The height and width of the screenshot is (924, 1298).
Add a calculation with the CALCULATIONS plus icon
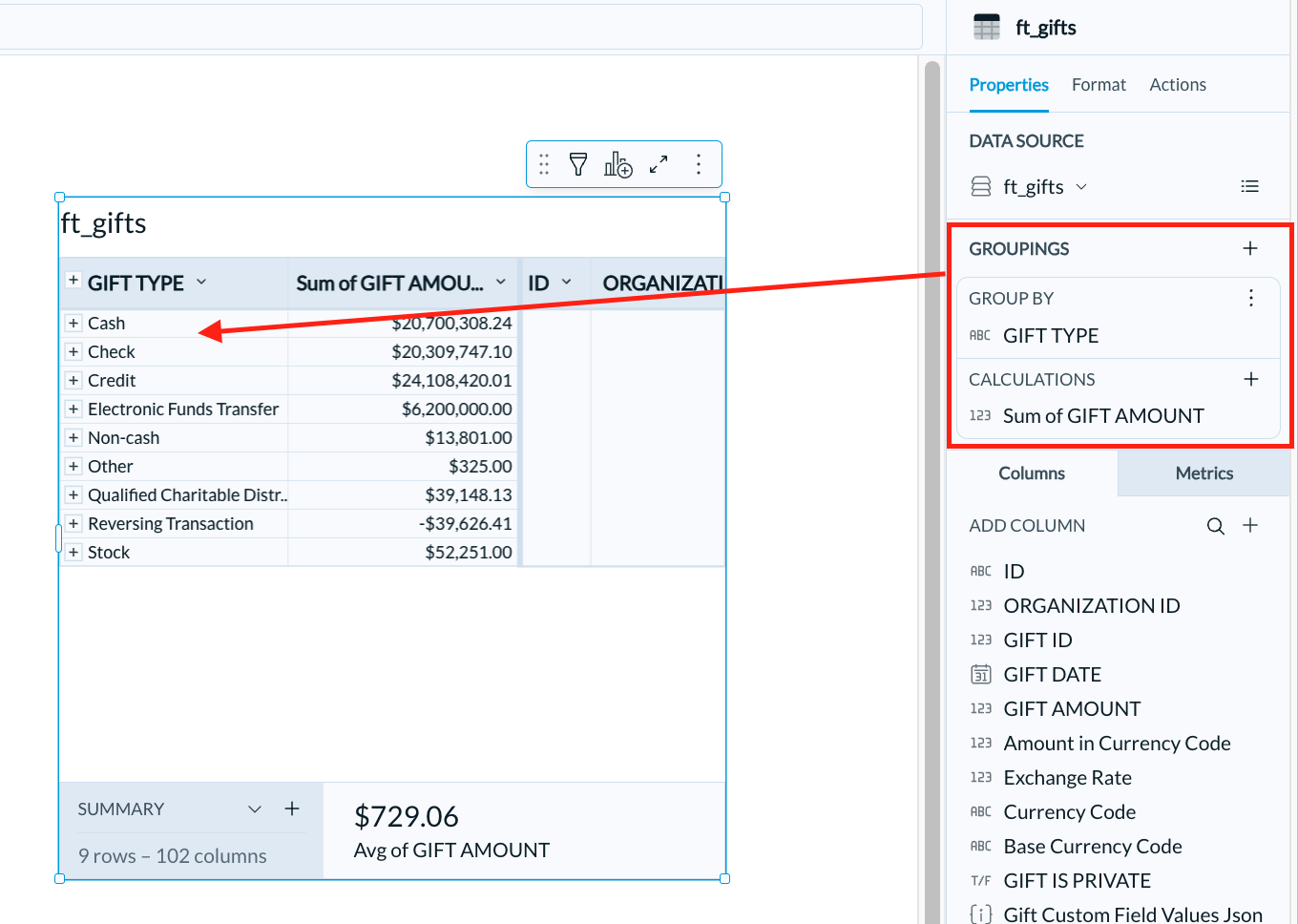[x=1250, y=379]
